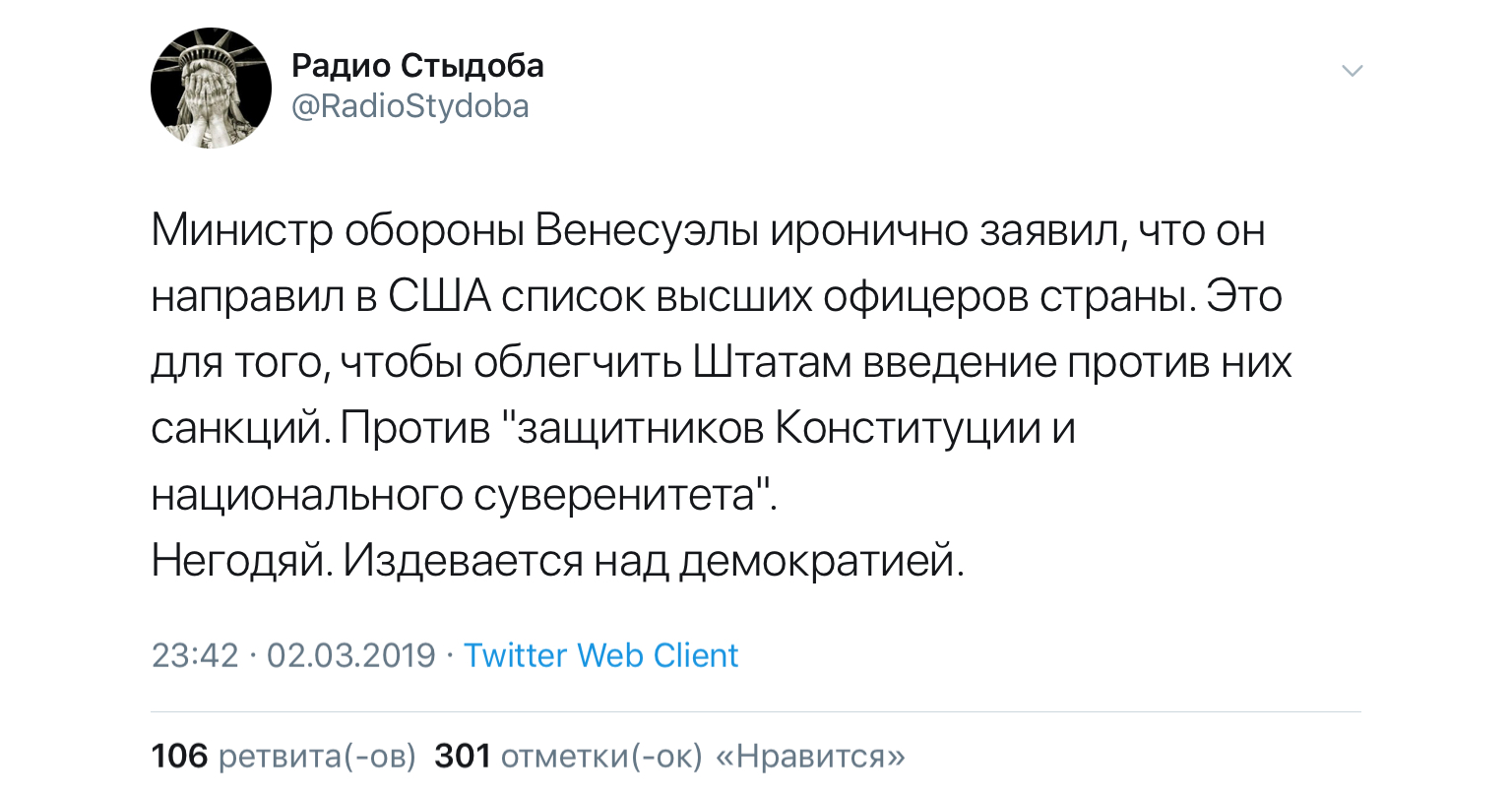The width and height of the screenshot is (1512, 795).
Task: Click the 02.03.2019 tweet date
Action: point(351,655)
